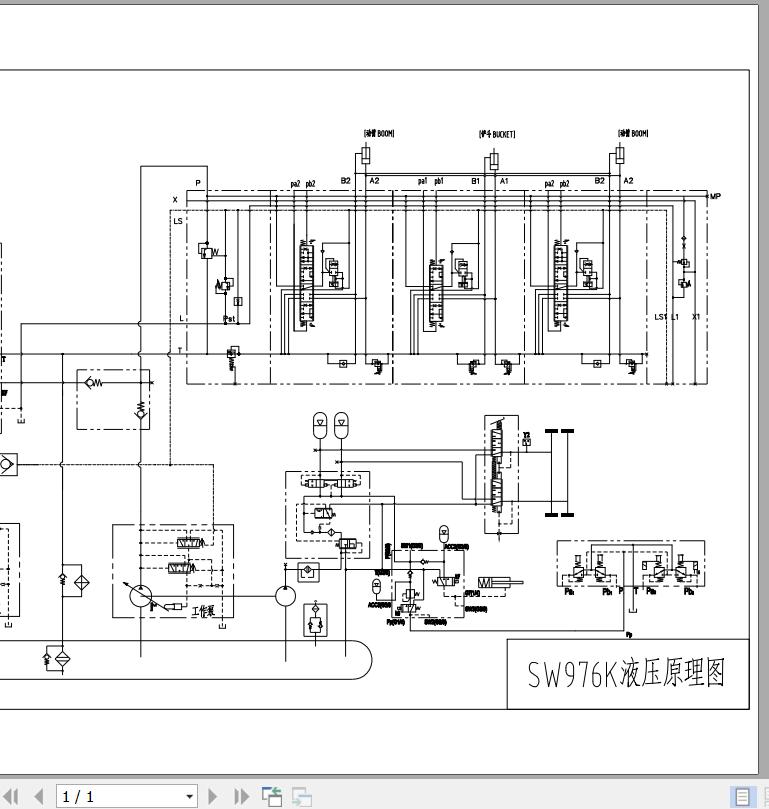Viewport: 769px width, 809px height.
Task: Click the vertical scrollbar on the right edge
Action: 764,387
